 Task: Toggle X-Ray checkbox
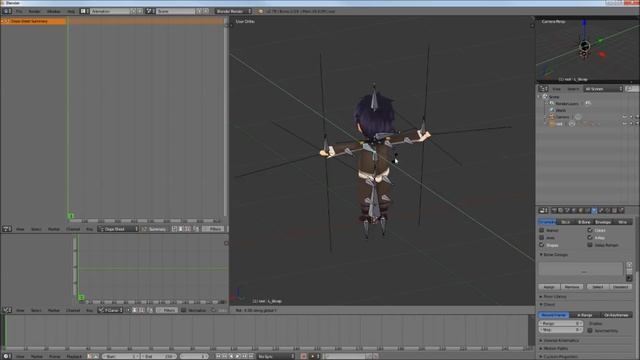(x=590, y=238)
